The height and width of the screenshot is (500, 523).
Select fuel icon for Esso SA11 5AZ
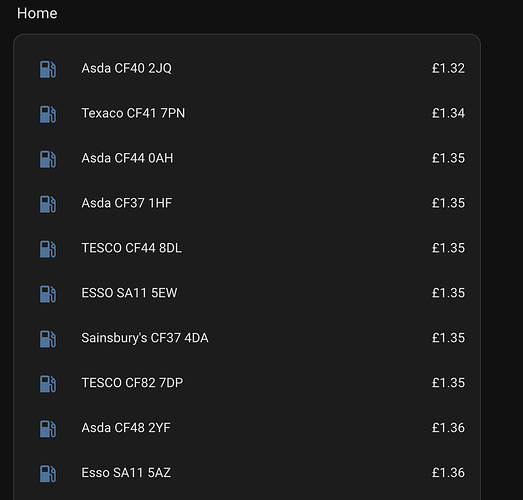point(48,474)
